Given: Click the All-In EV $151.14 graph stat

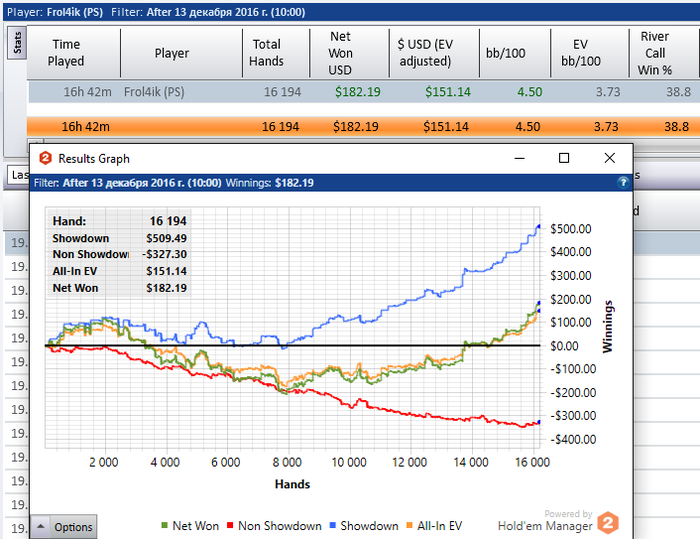Looking at the screenshot, I should [166, 272].
